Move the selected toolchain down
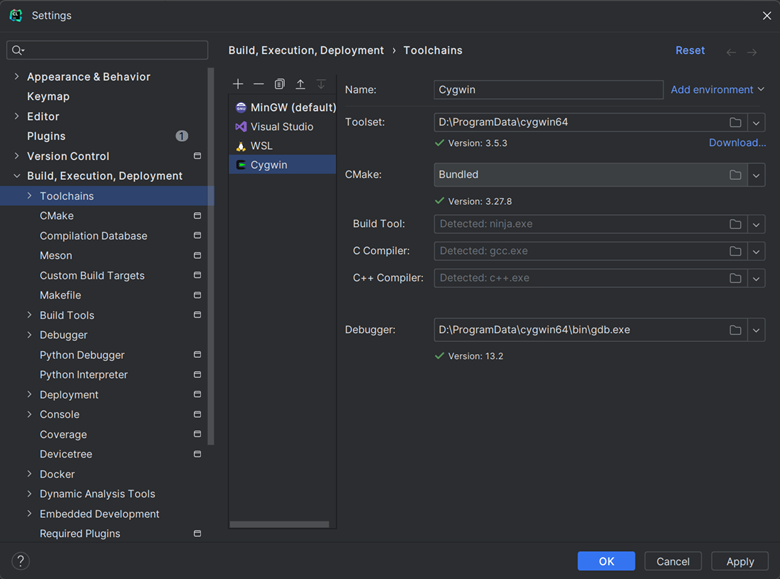The width and height of the screenshot is (780, 579). (x=321, y=84)
